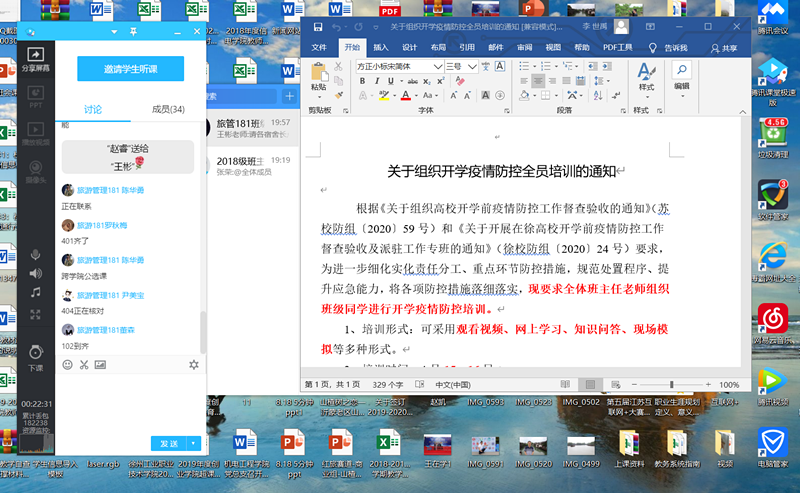
Task: Expand the font name dropdown
Action: [x=438, y=66]
